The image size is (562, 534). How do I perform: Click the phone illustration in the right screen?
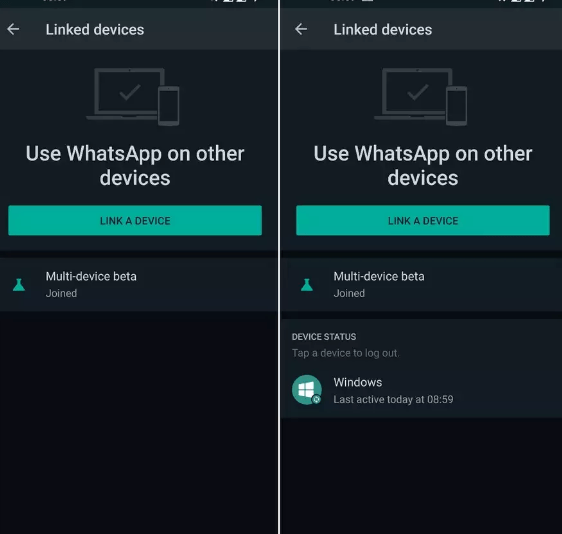click(457, 106)
